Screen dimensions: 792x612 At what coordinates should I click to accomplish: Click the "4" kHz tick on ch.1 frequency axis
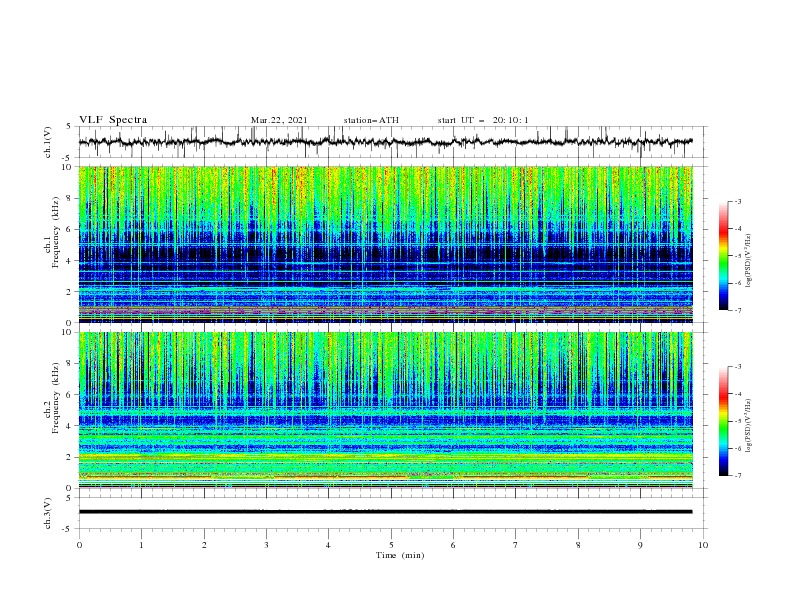(x=70, y=261)
